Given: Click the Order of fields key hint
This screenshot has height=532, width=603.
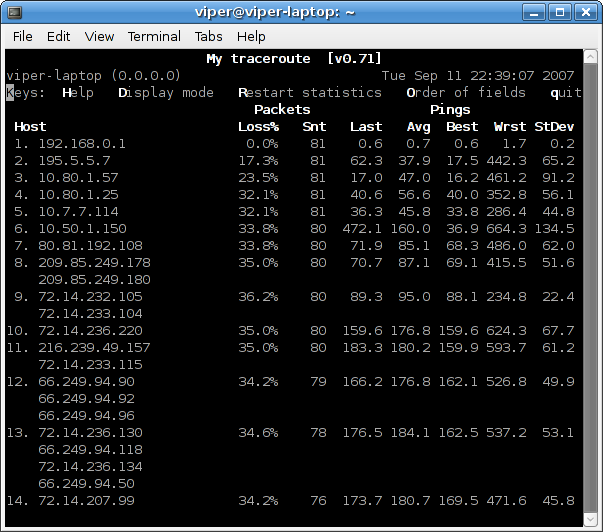Looking at the screenshot, I should point(466,93).
